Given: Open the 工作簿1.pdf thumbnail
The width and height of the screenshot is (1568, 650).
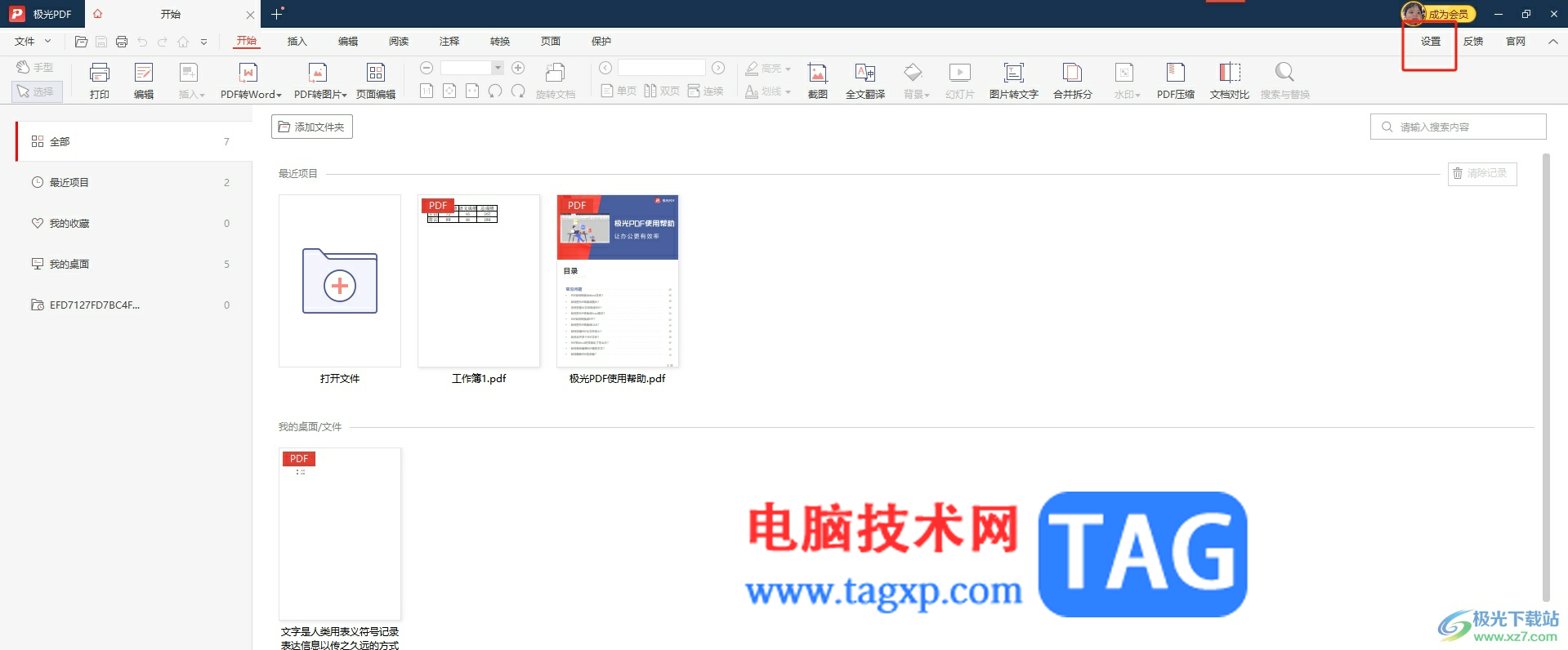Looking at the screenshot, I should 479,281.
